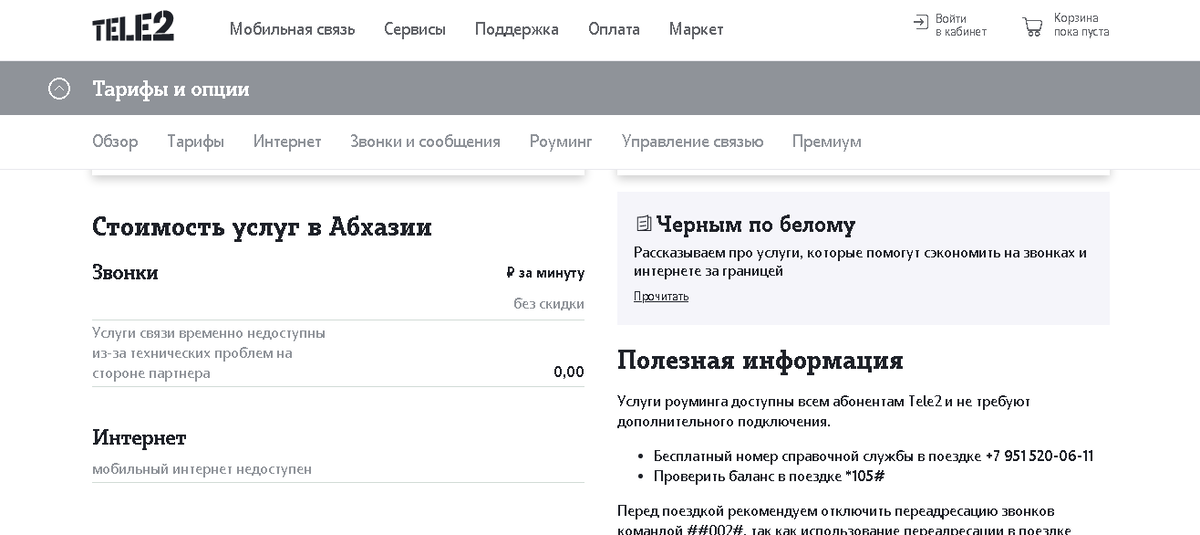
Task: Click the Тарифы и опции header title
Action: 171,89
